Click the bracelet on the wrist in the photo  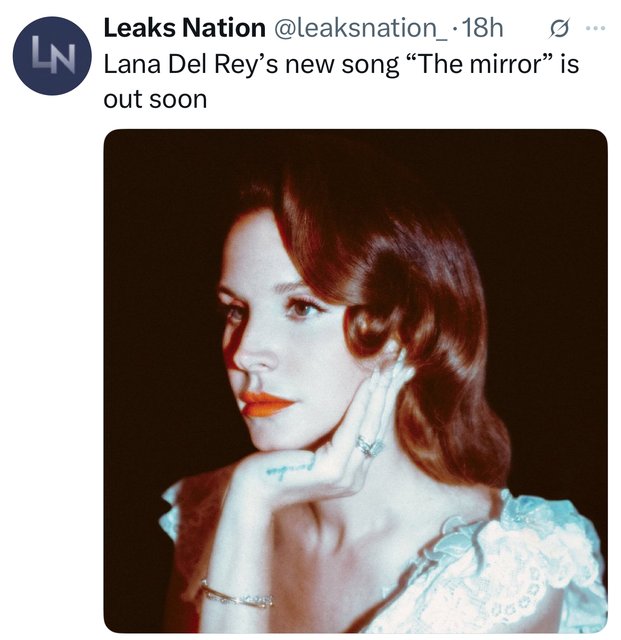tap(237, 595)
